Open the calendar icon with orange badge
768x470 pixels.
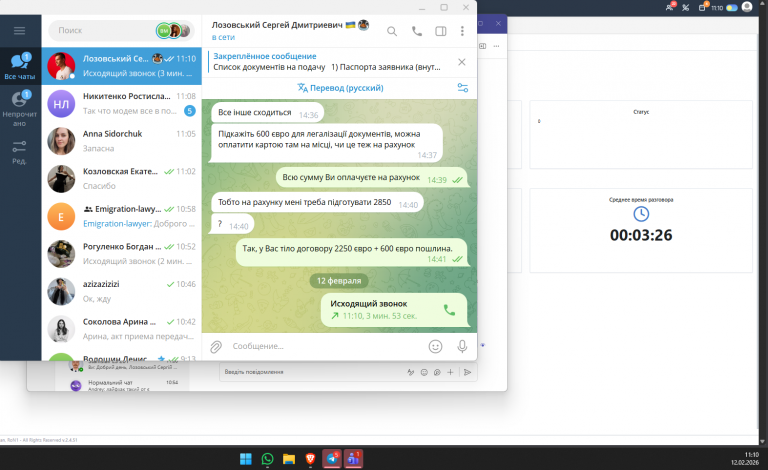(x=702, y=7)
